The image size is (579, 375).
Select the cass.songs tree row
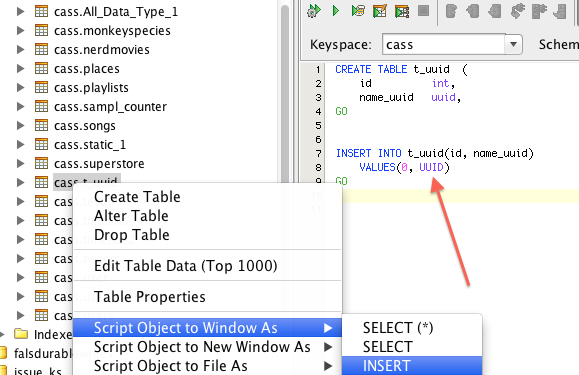pos(85,125)
